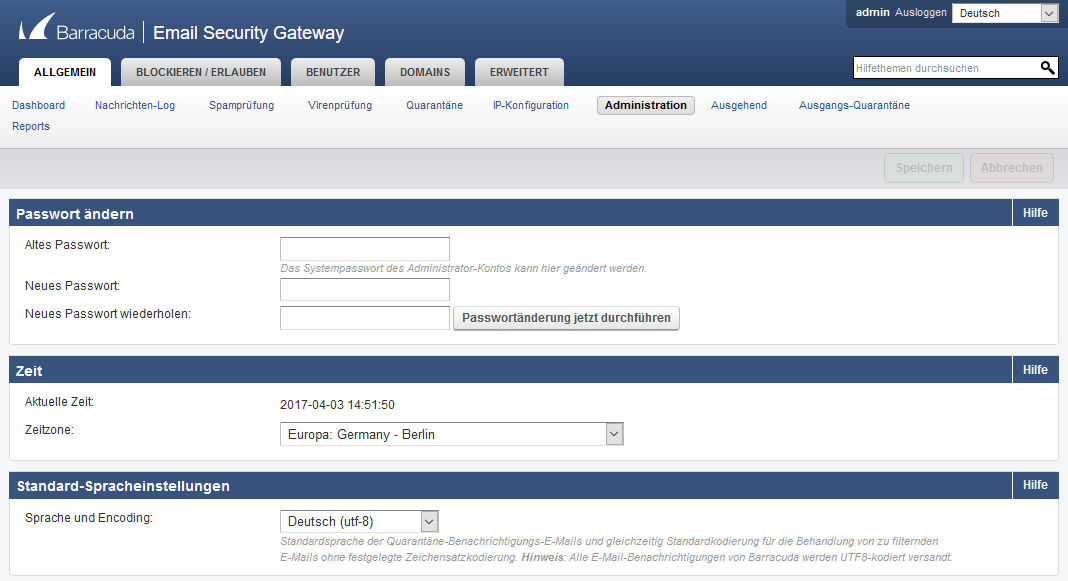The width and height of the screenshot is (1068, 581).
Task: Open the language dropdown showing Deutsch
Action: (1004, 13)
